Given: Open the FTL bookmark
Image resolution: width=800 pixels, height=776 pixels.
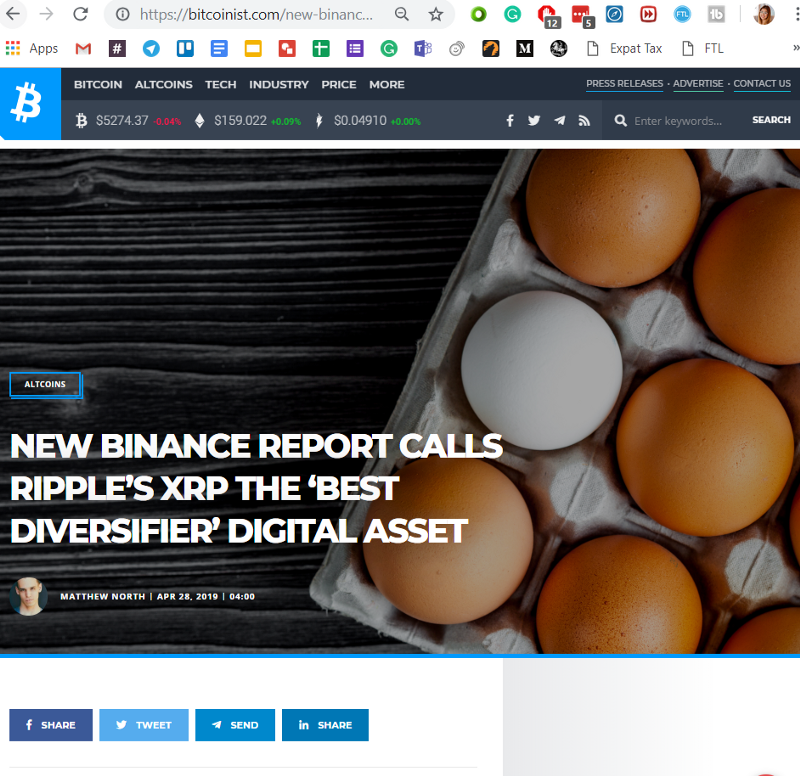Looking at the screenshot, I should tap(703, 48).
